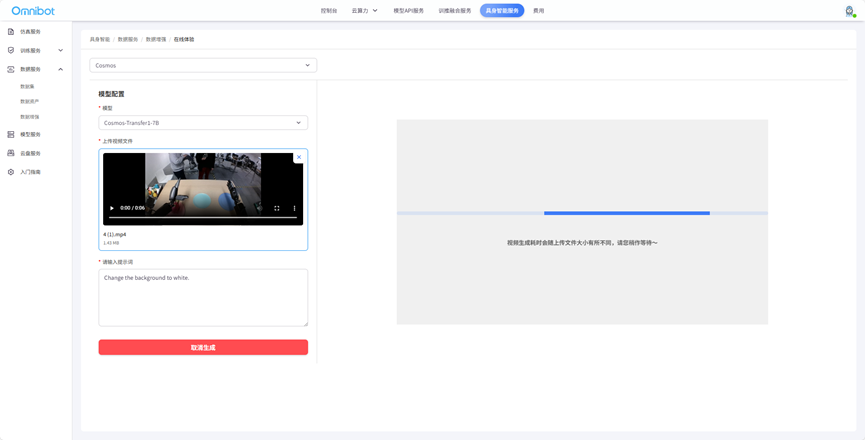This screenshot has width=865, height=440.
Task: Select the 具身智能服务 top tab
Action: (x=502, y=10)
